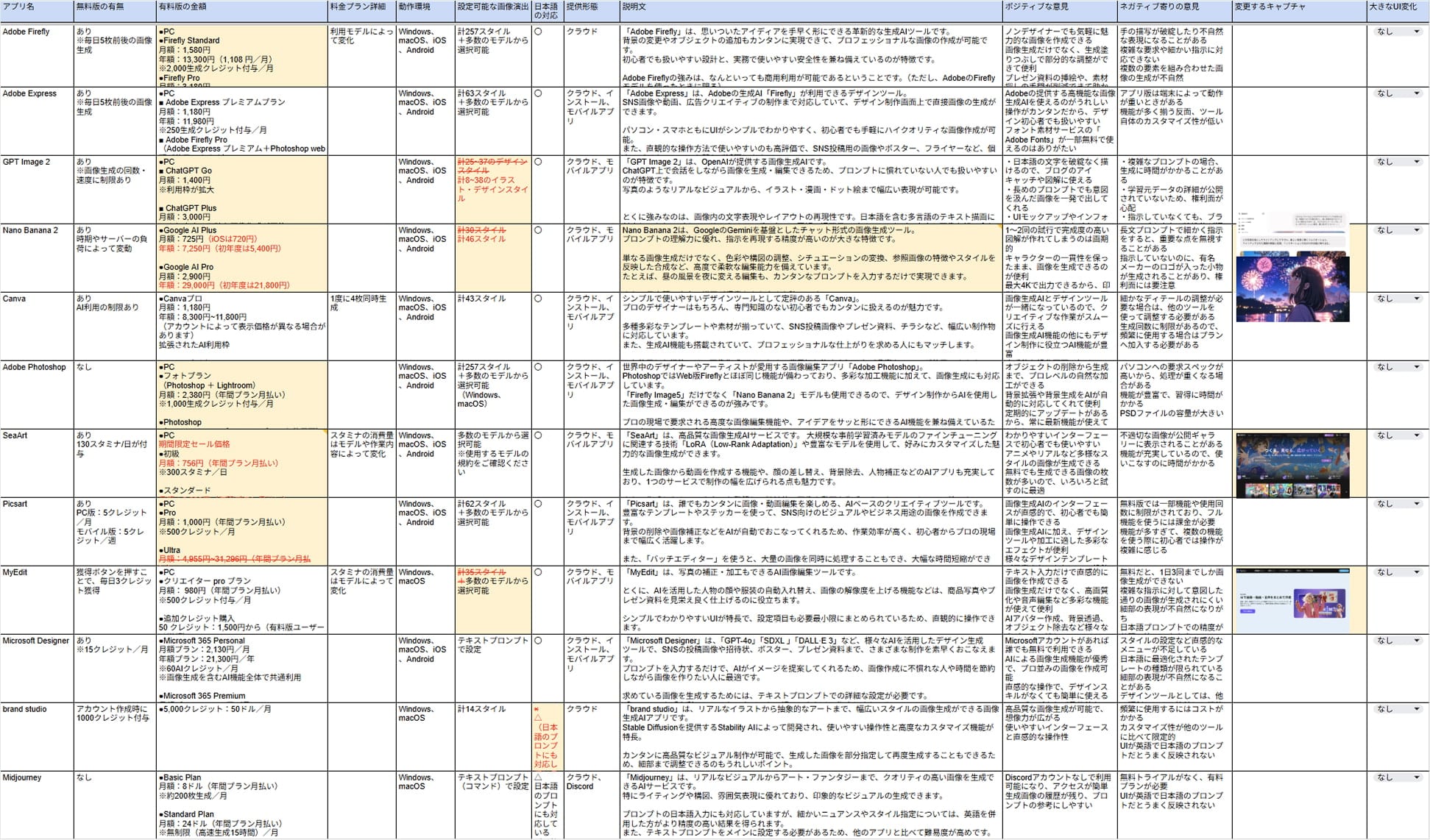Select the ○ Japanese support cell for Canva
Screen dimensions: 1430x840
tap(548, 326)
